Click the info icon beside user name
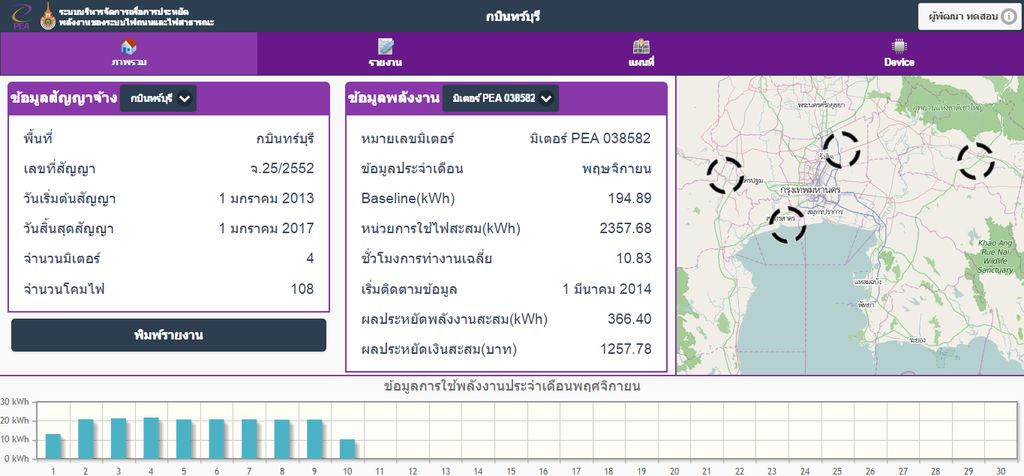Viewport: 1024px width, 476px height. click(1009, 17)
